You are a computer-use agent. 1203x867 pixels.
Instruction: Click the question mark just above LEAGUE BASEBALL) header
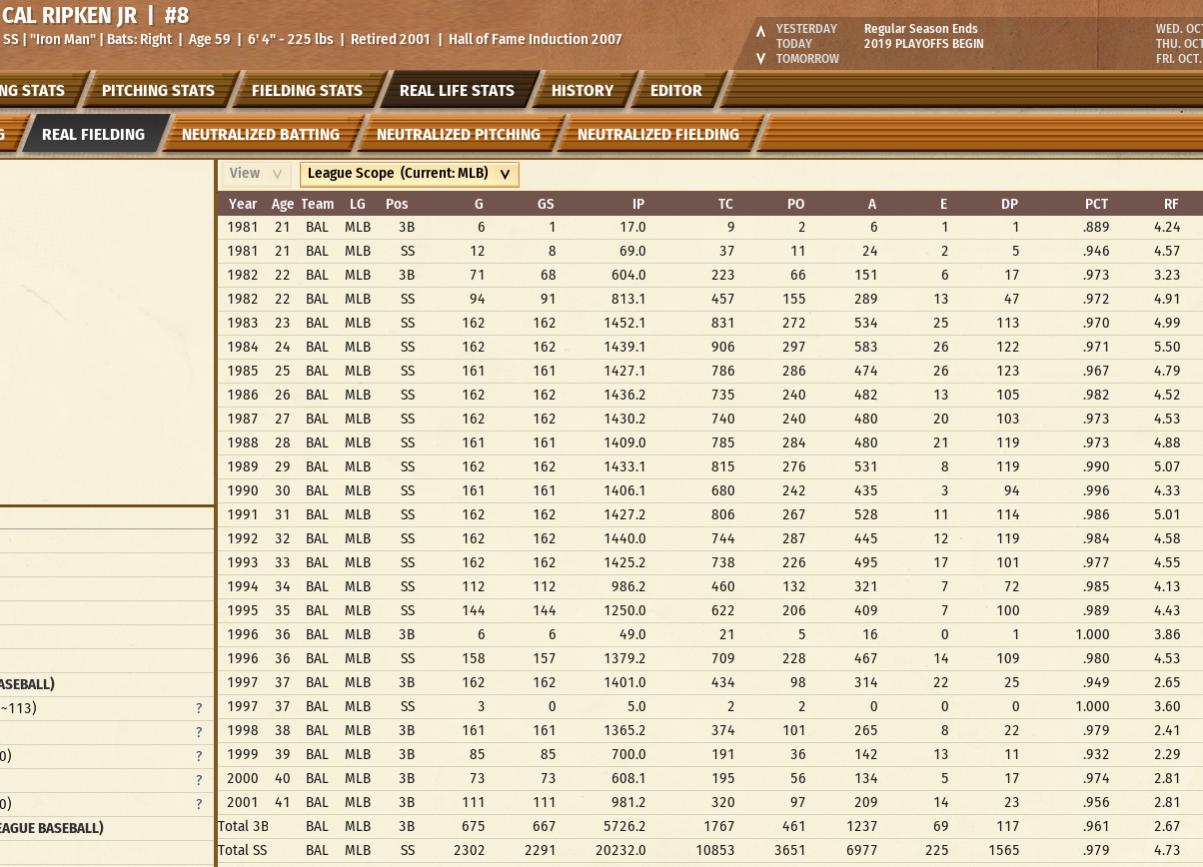(x=199, y=804)
